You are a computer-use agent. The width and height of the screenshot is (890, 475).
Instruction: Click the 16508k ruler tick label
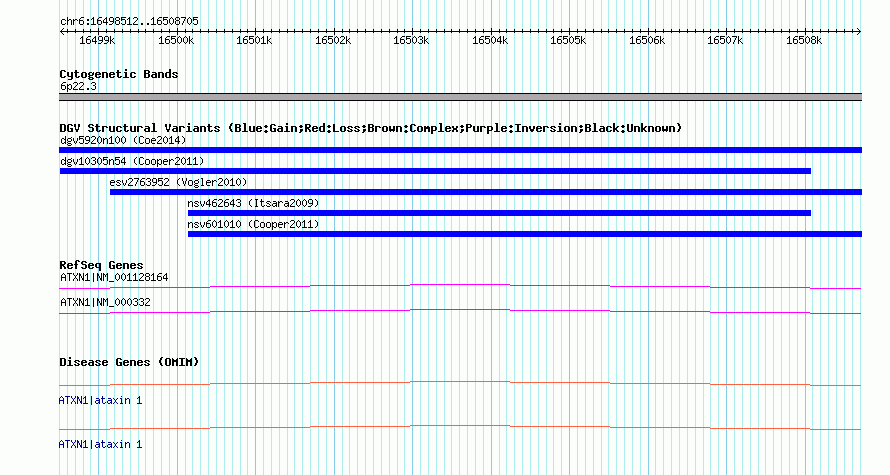pos(804,40)
